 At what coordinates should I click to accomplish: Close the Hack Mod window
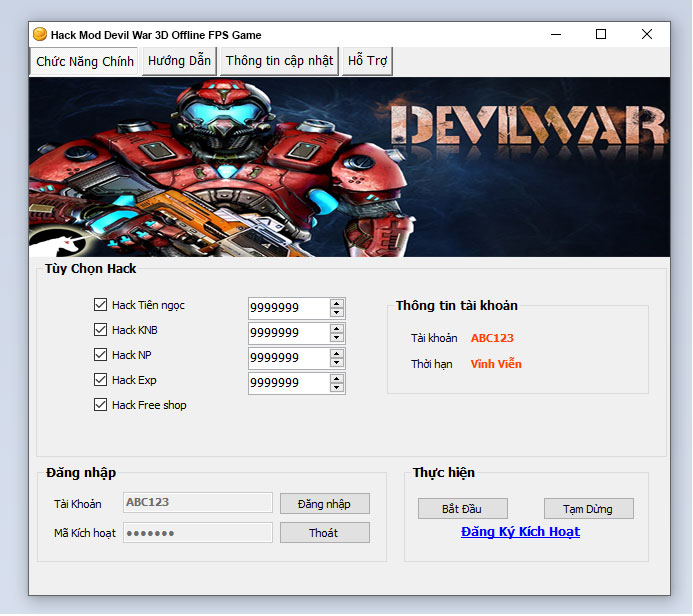point(647,34)
